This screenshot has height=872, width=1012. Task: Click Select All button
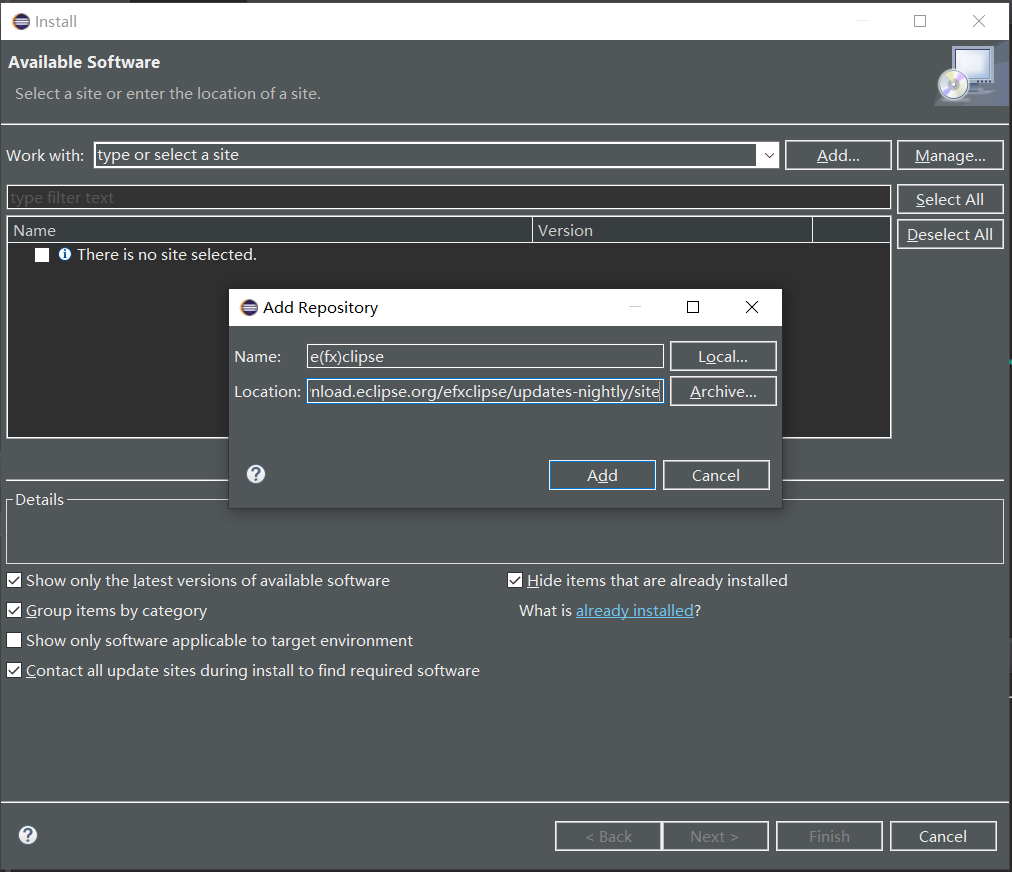[x=950, y=199]
